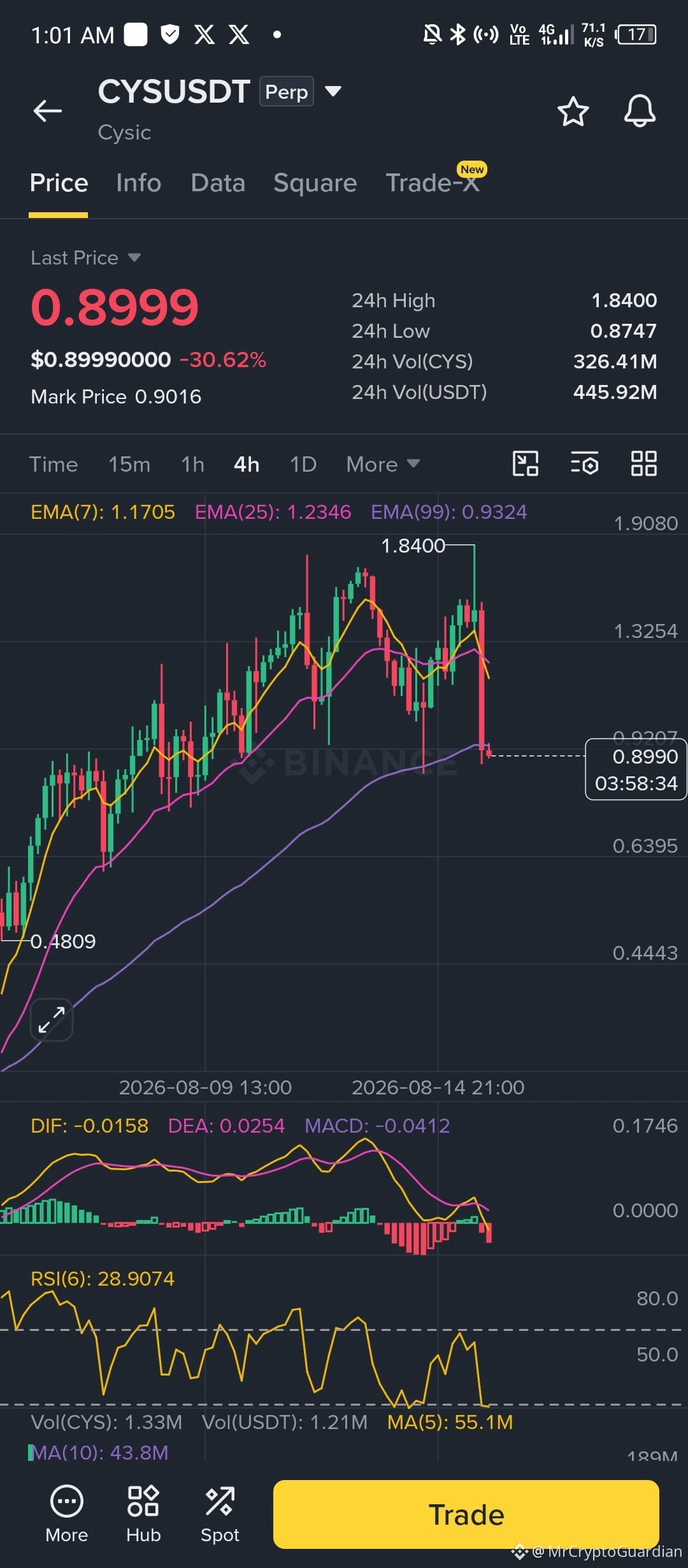The image size is (688, 1568).
Task: Tap the current price tag 0.8990 on chart
Action: click(636, 769)
